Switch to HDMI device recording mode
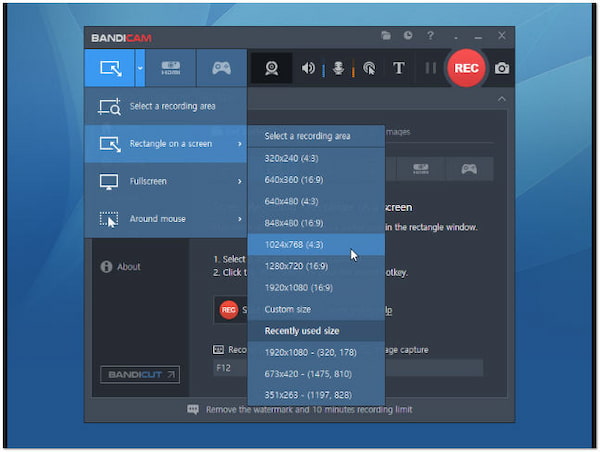 point(171,69)
